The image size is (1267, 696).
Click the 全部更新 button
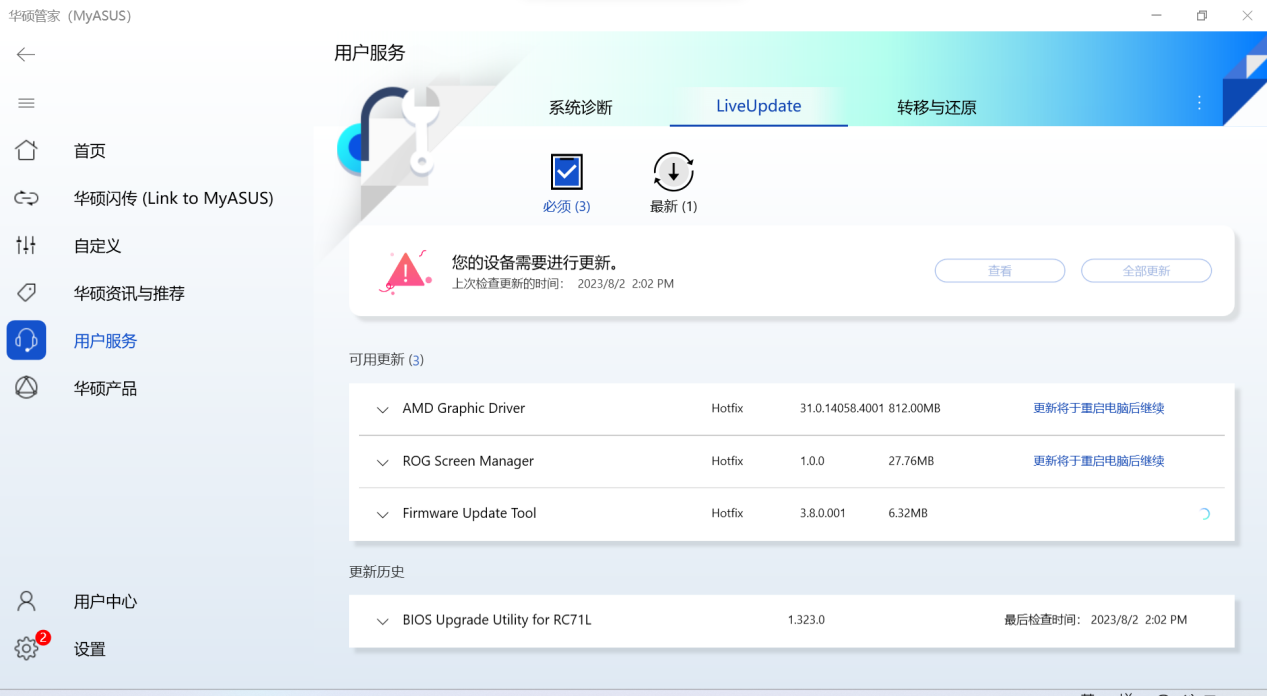coord(1145,270)
